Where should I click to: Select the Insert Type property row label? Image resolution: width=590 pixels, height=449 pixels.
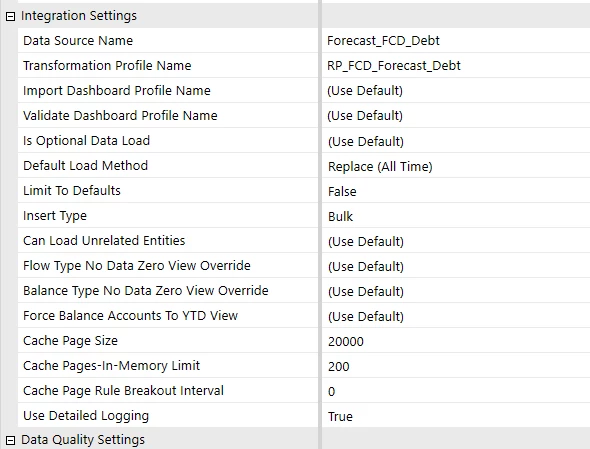(x=55, y=216)
